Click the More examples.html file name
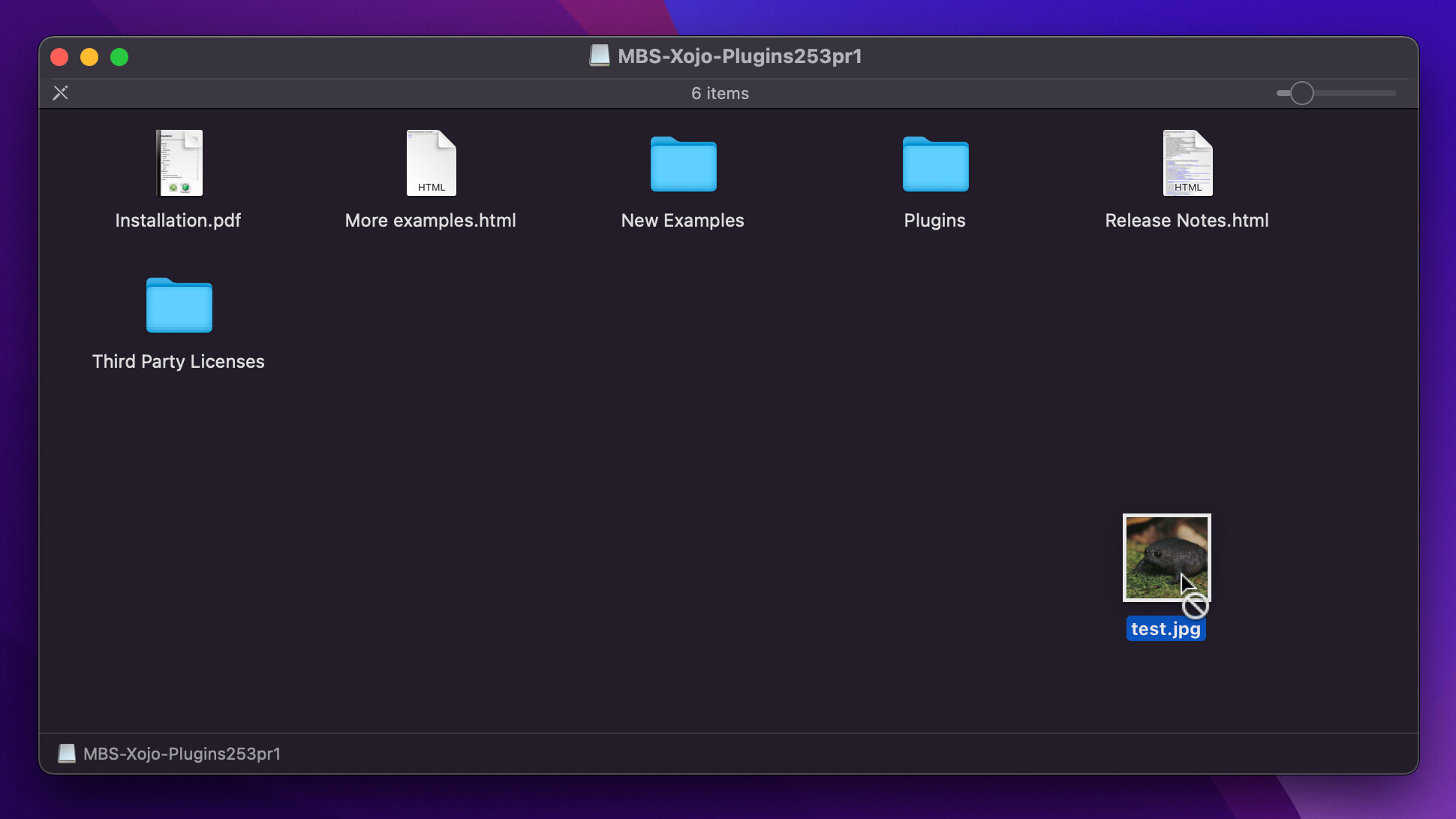The height and width of the screenshot is (819, 1456). click(431, 221)
